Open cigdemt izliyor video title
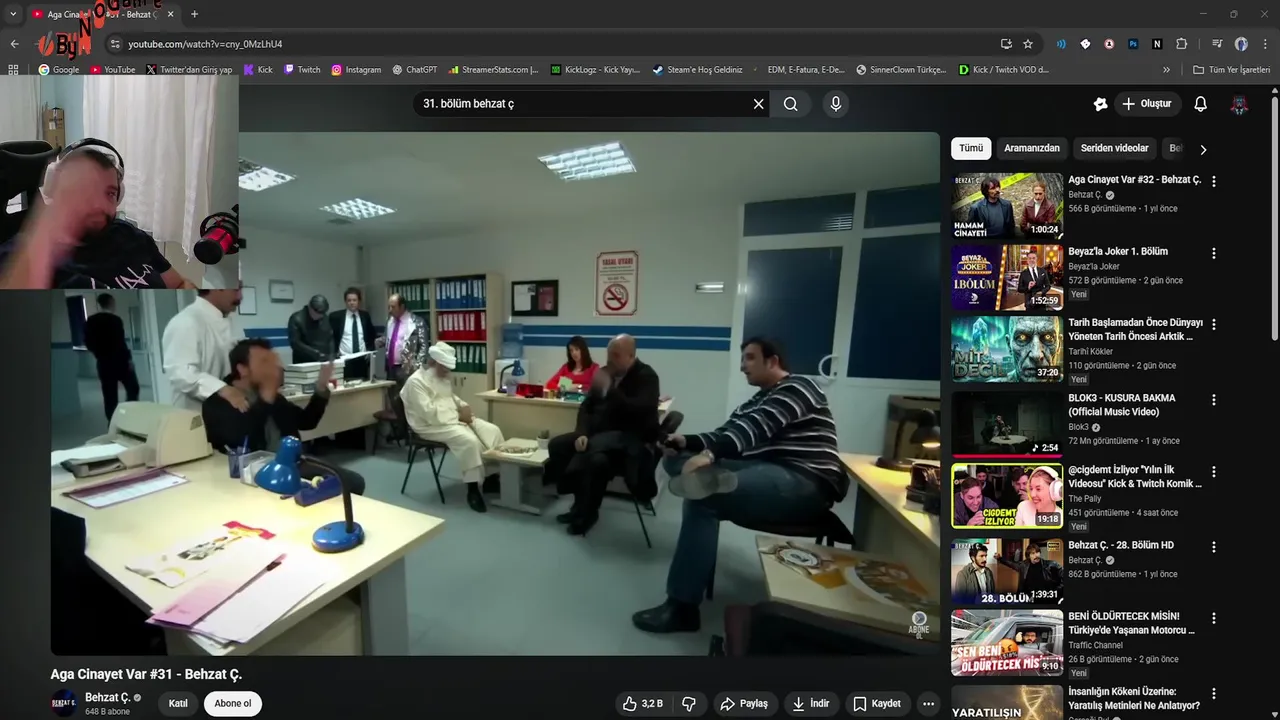 point(1135,477)
